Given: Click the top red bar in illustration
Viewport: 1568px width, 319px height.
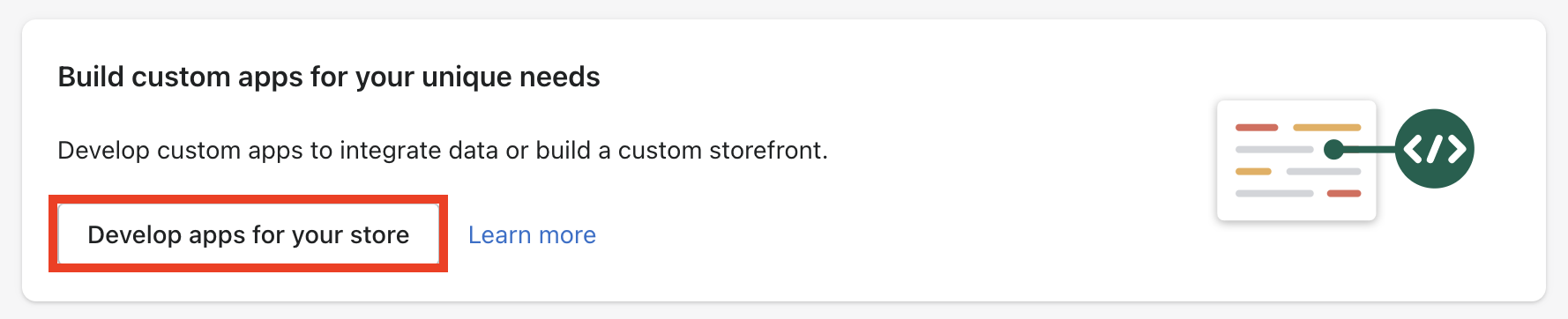Looking at the screenshot, I should coord(1257,128).
